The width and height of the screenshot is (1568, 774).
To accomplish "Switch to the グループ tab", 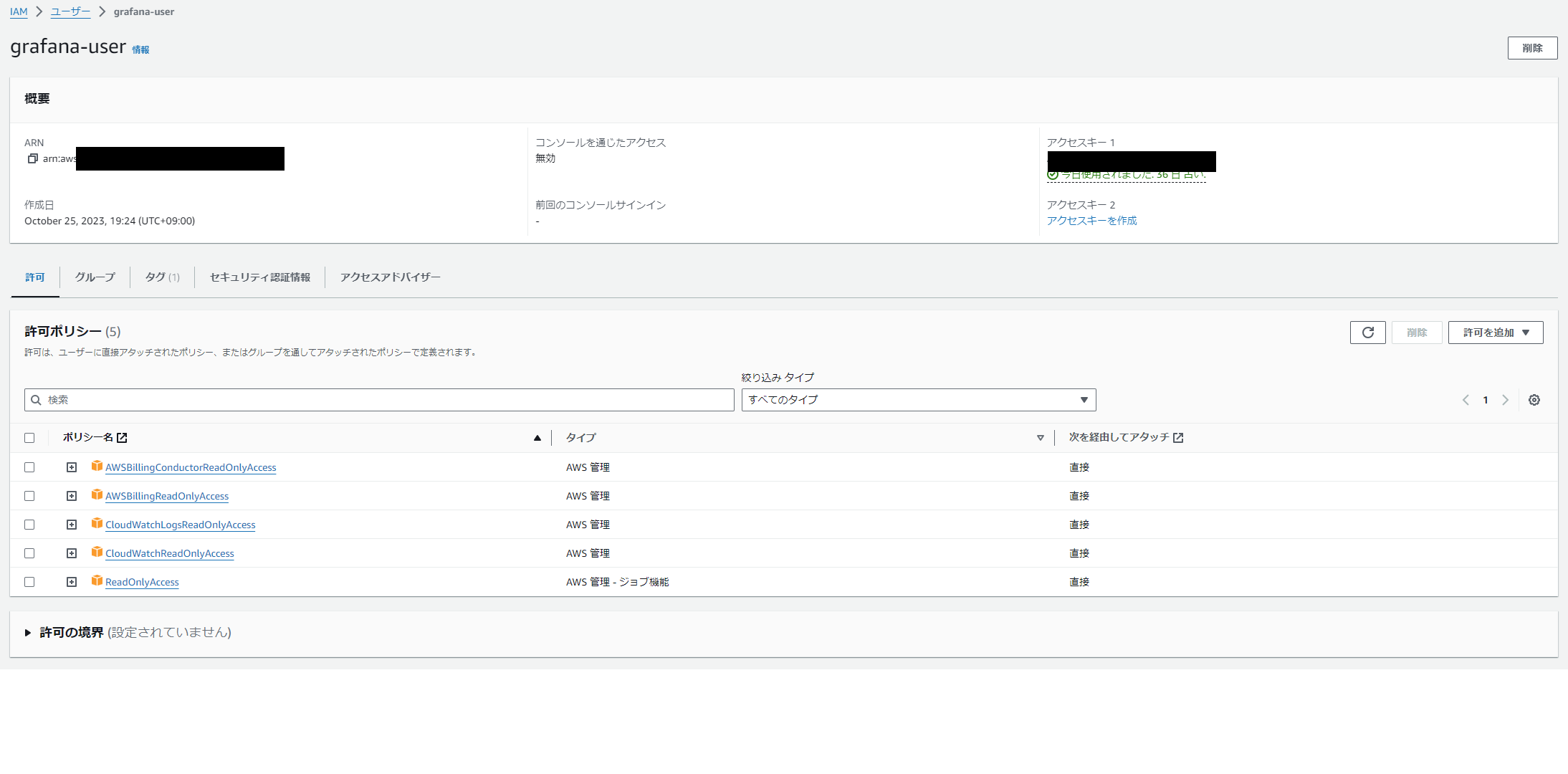I will click(95, 277).
